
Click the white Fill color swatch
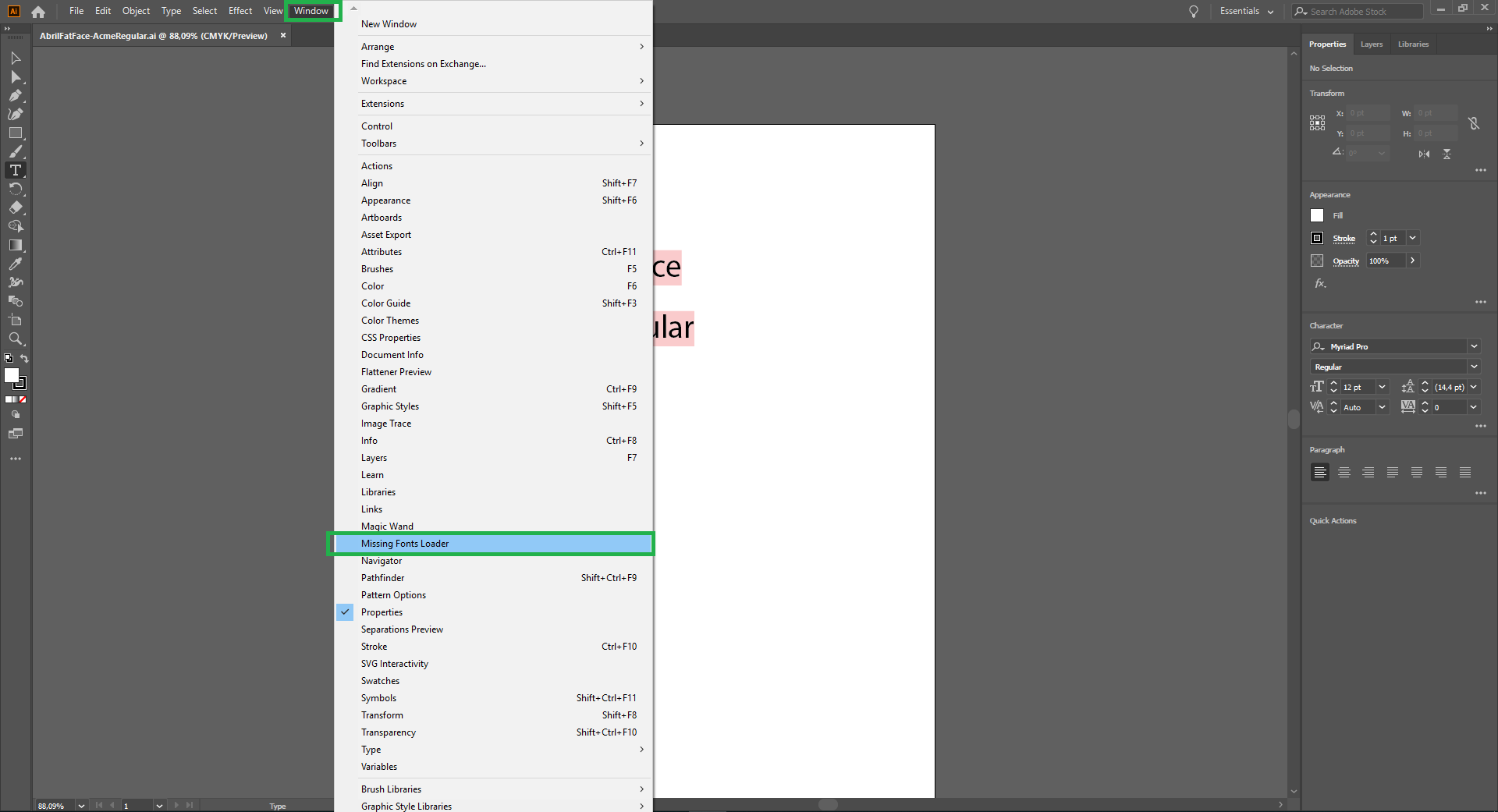pyautogui.click(x=1317, y=215)
